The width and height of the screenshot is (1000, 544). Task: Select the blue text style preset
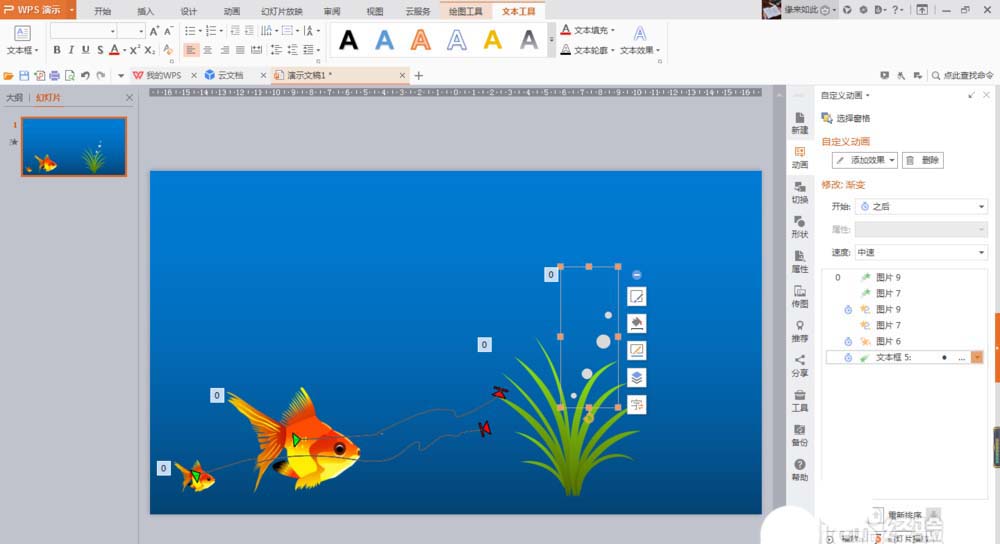pos(384,40)
